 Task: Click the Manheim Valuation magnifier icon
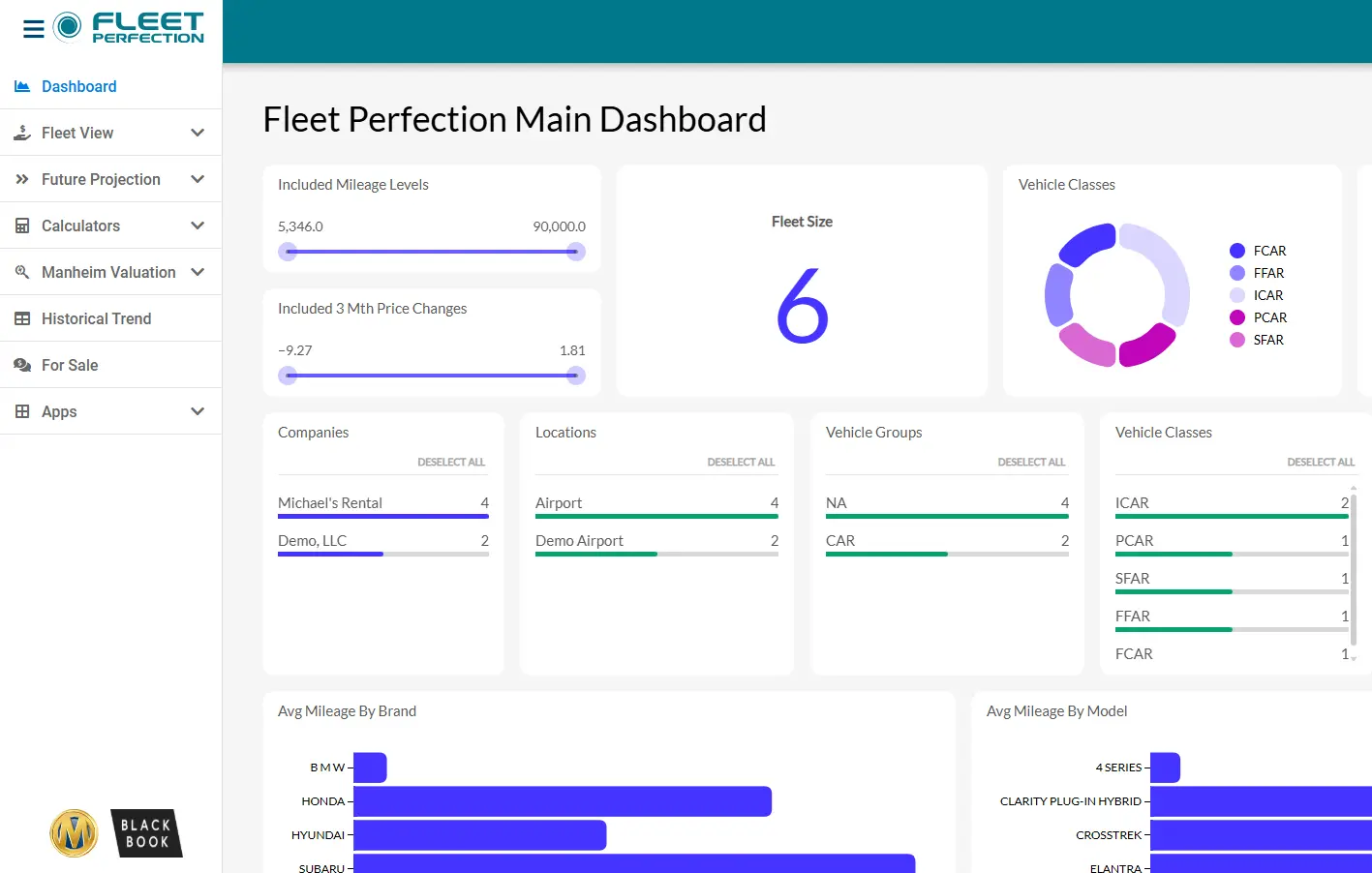[22, 272]
